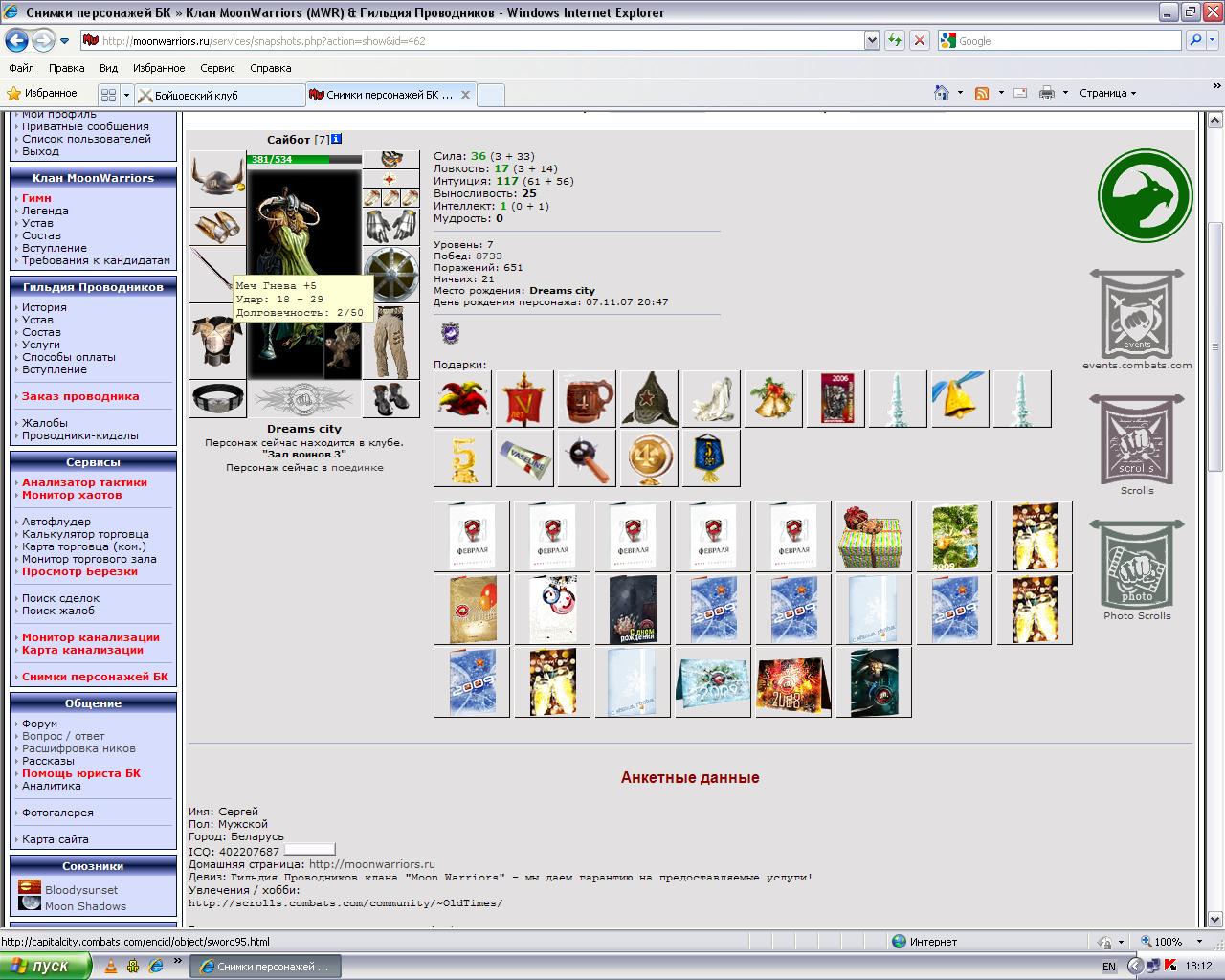Open the Заказ проводника sidebar link
This screenshot has width=1225, height=980.
[80, 396]
